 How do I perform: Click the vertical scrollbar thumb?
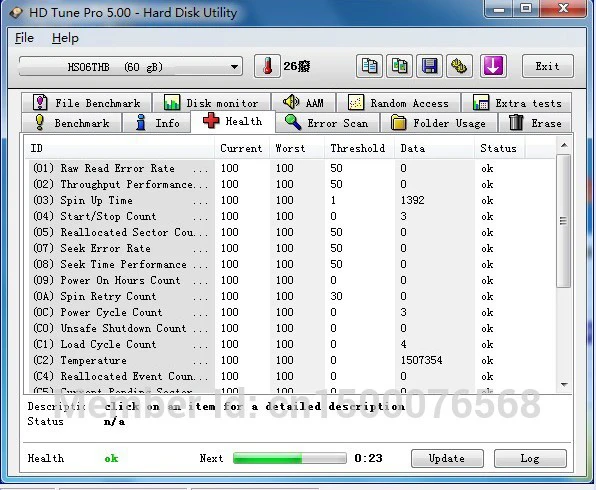[563, 220]
